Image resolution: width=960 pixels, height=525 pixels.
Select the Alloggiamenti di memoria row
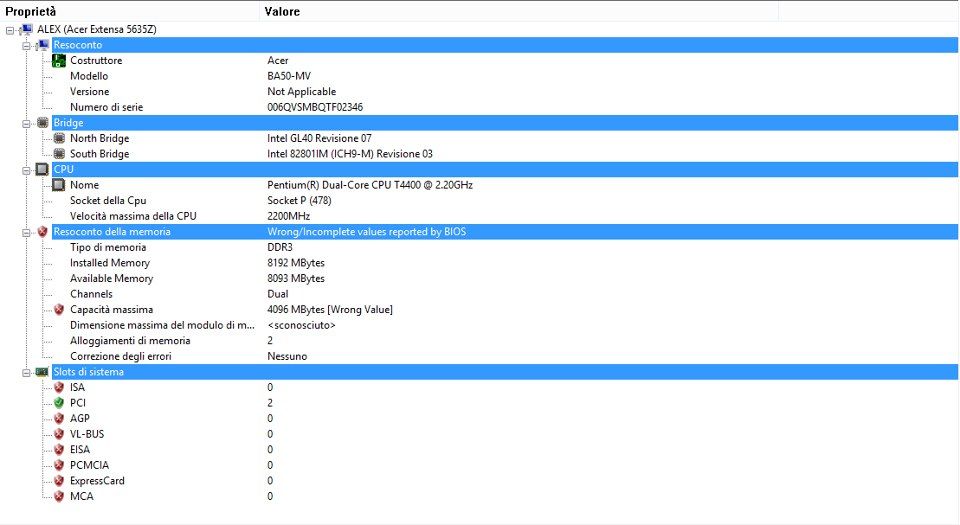tap(130, 341)
